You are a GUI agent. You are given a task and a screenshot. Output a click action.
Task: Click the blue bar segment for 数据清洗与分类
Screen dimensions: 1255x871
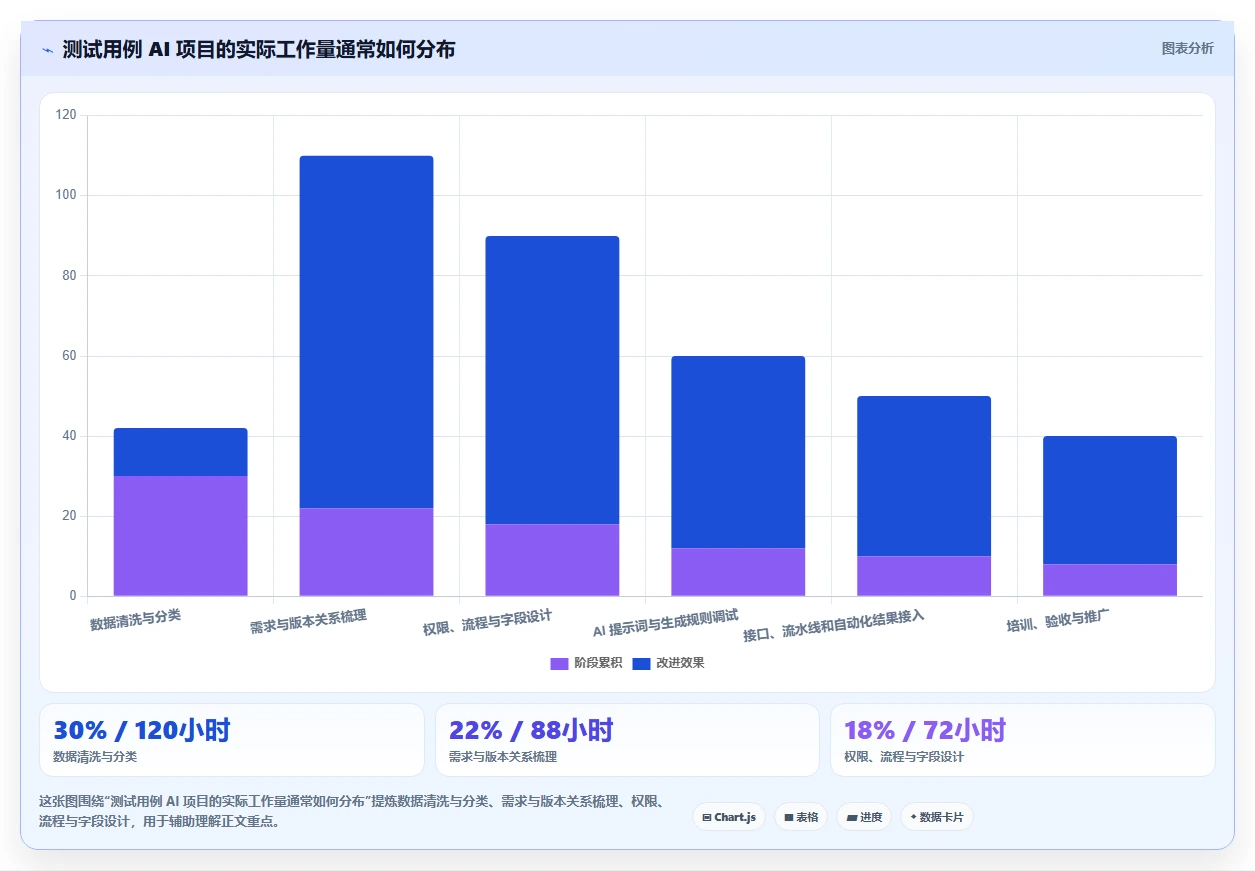(x=181, y=452)
